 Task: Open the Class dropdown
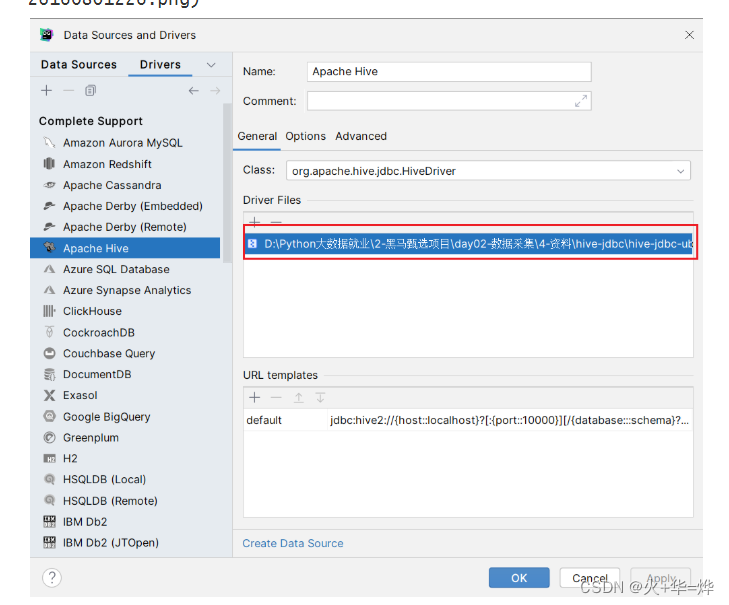point(681,171)
